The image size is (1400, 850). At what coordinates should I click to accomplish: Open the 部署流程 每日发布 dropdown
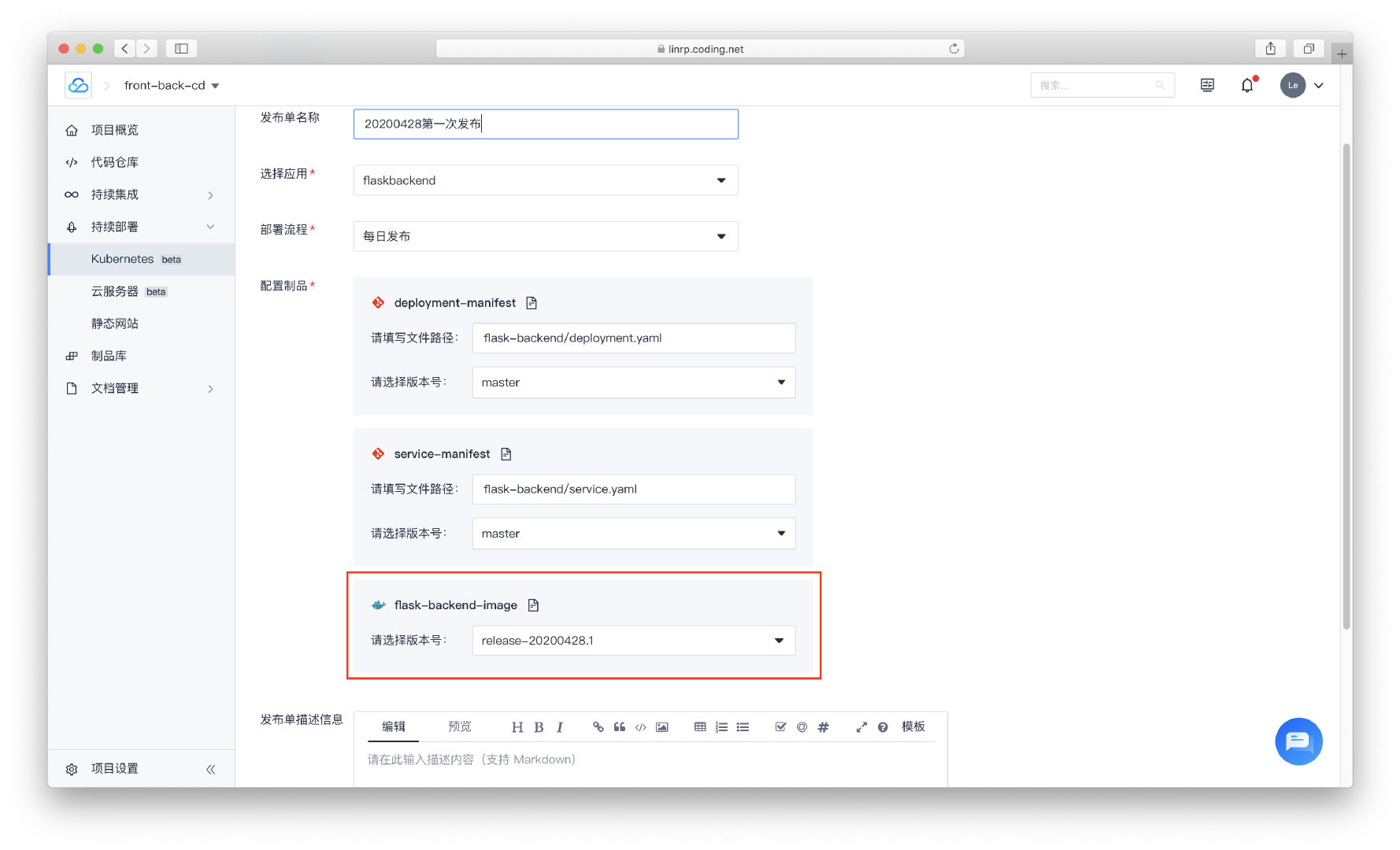tap(546, 236)
